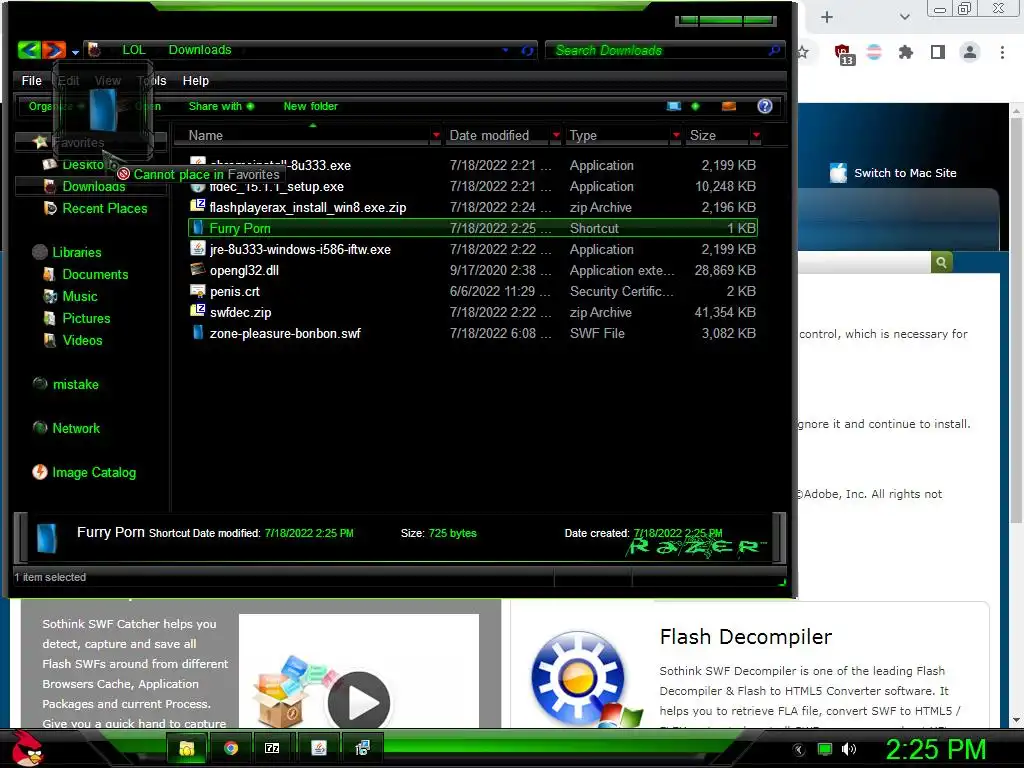The height and width of the screenshot is (768, 1024).
Task: Click the search magnifier in Explorer
Action: tap(774, 50)
